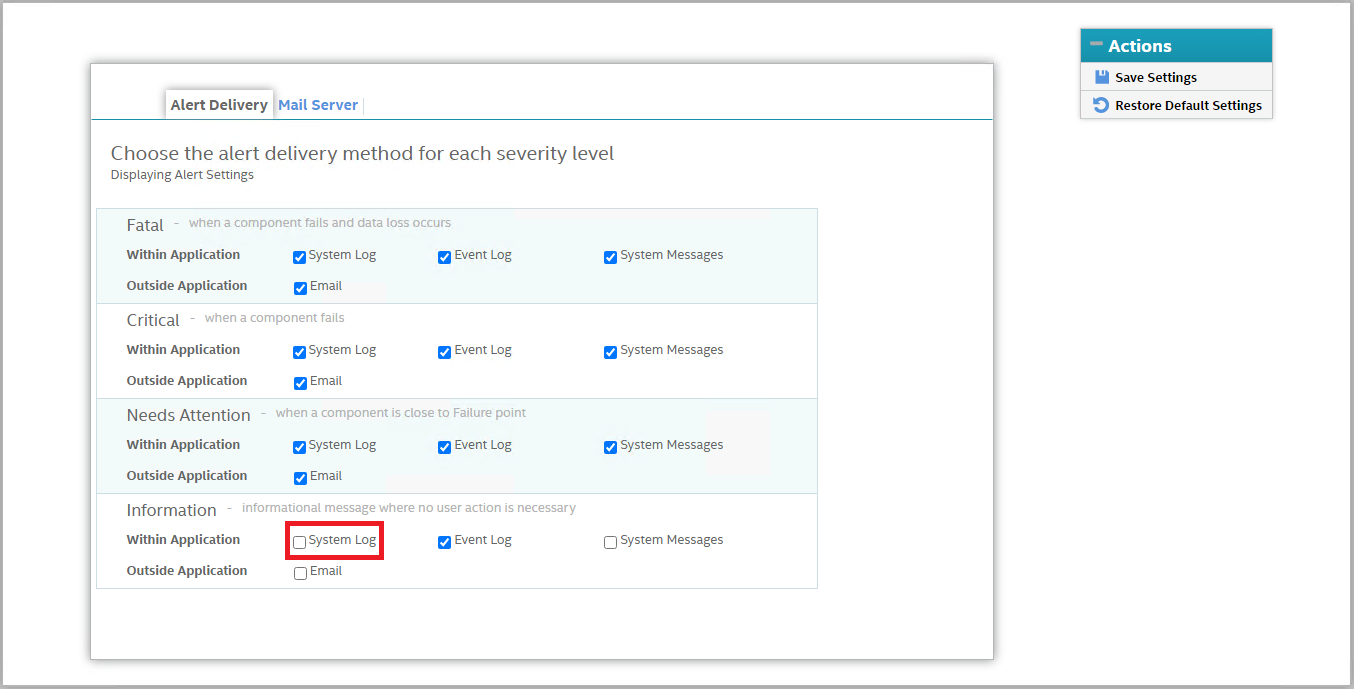The image size is (1354, 689).
Task: Disable Email for Critical alerts
Action: 300,383
